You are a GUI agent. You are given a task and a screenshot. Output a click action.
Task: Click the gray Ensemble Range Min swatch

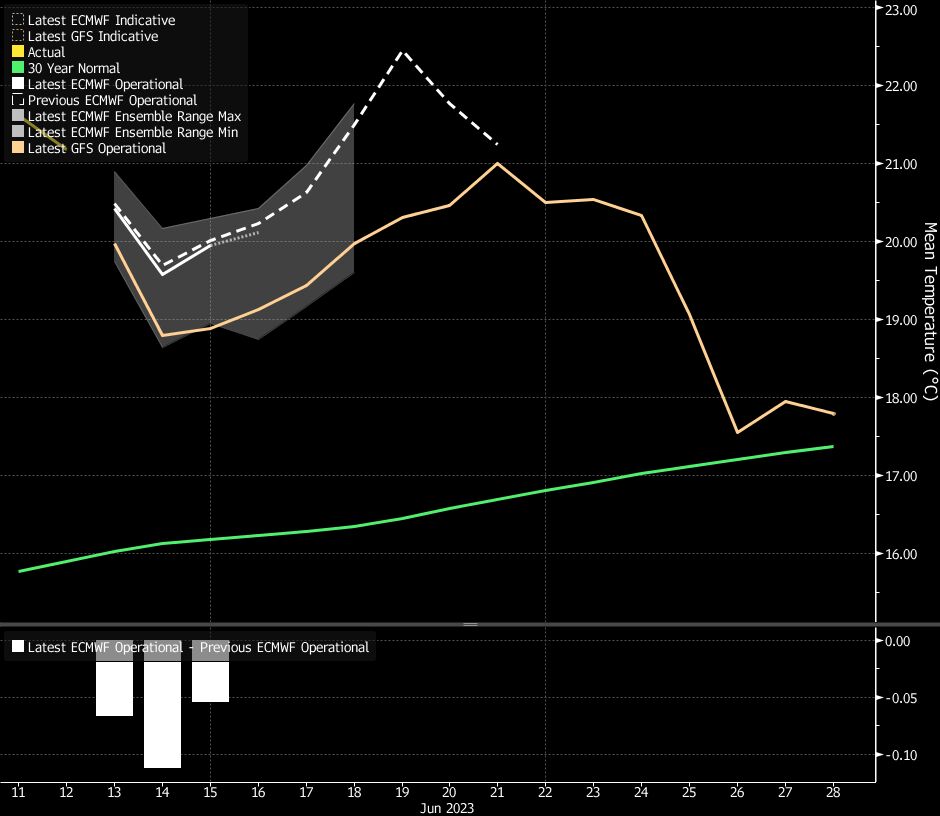coord(18,132)
